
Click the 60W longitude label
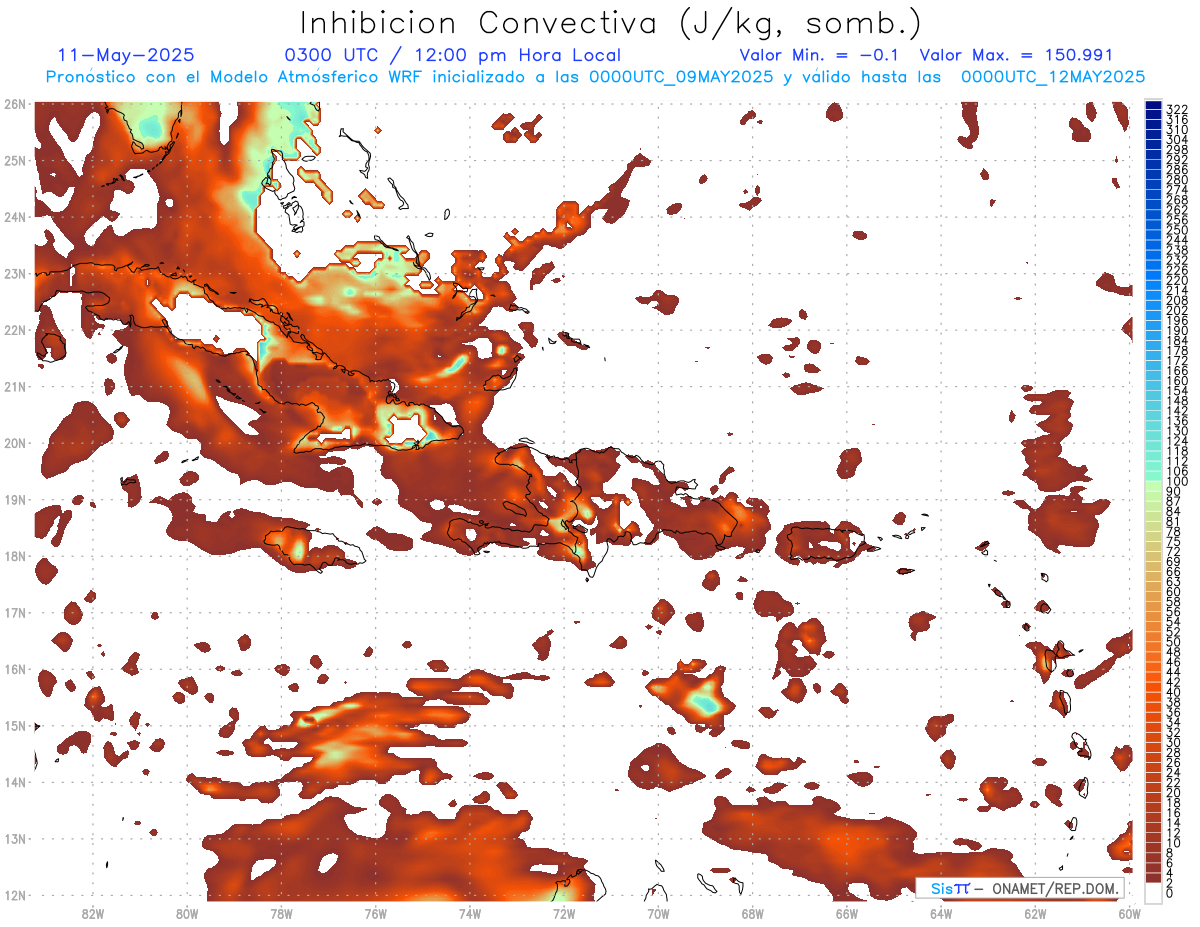point(1129,913)
